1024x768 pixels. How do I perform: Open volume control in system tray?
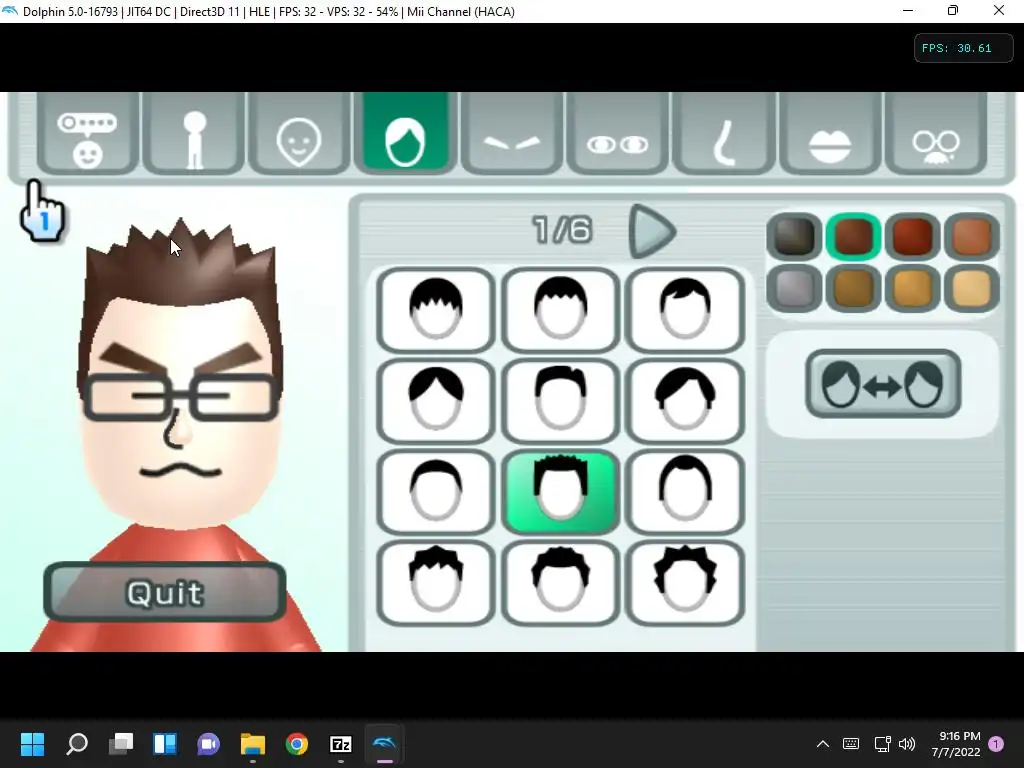coord(907,744)
